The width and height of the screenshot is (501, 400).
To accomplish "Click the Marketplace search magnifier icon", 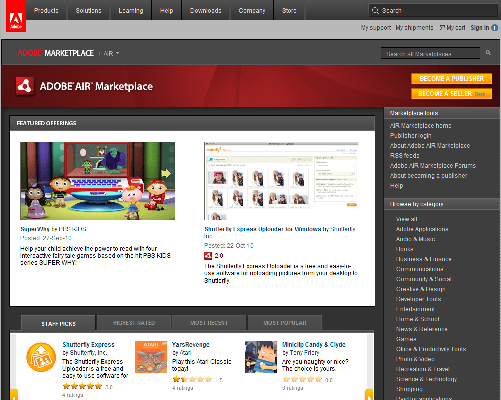I will 488,53.
